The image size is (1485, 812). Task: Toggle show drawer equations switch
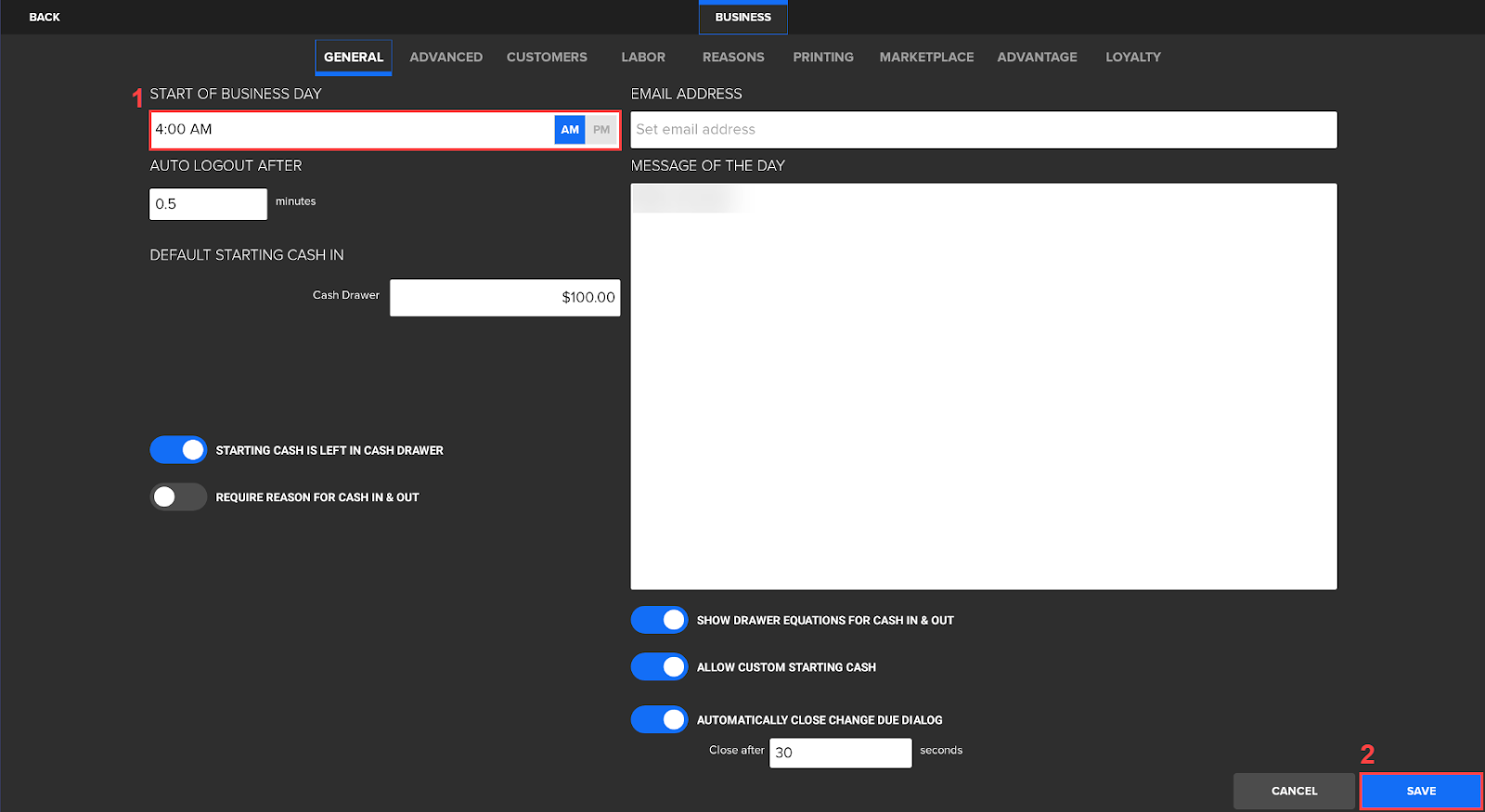pyautogui.click(x=659, y=620)
